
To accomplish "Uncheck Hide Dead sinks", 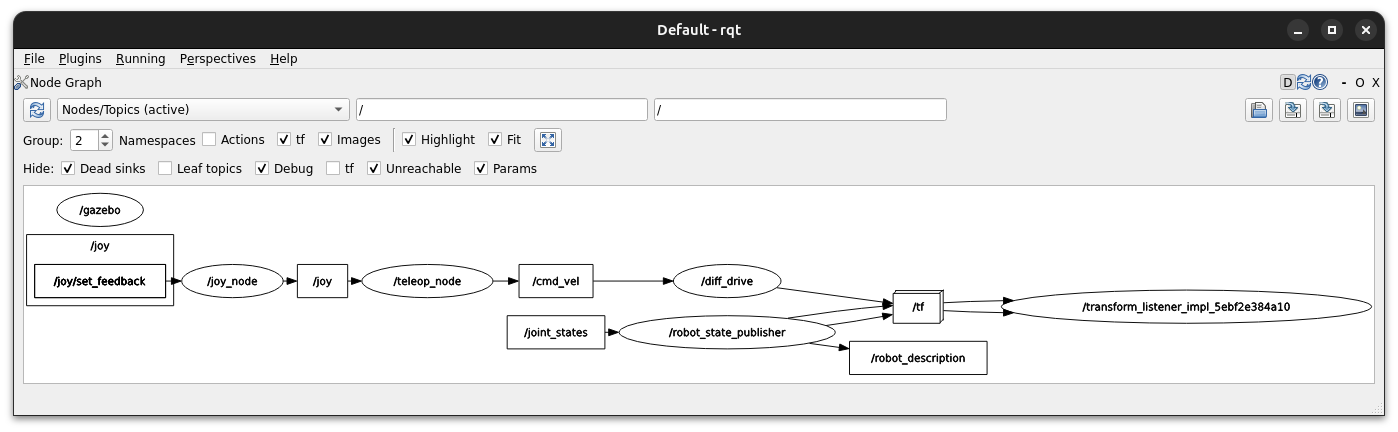I will pos(69,169).
